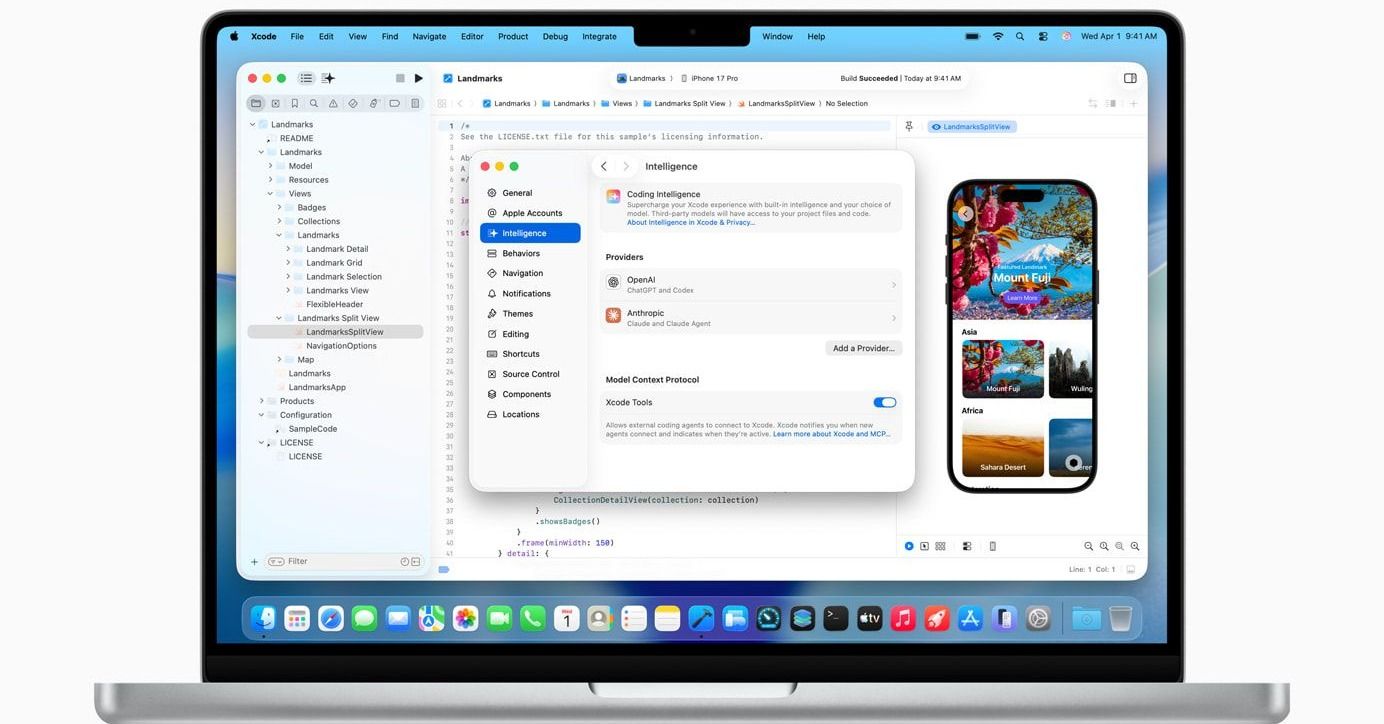Viewport: 1384px width, 724px height.
Task: Expand the Landmark Detail group
Action: (x=288, y=249)
